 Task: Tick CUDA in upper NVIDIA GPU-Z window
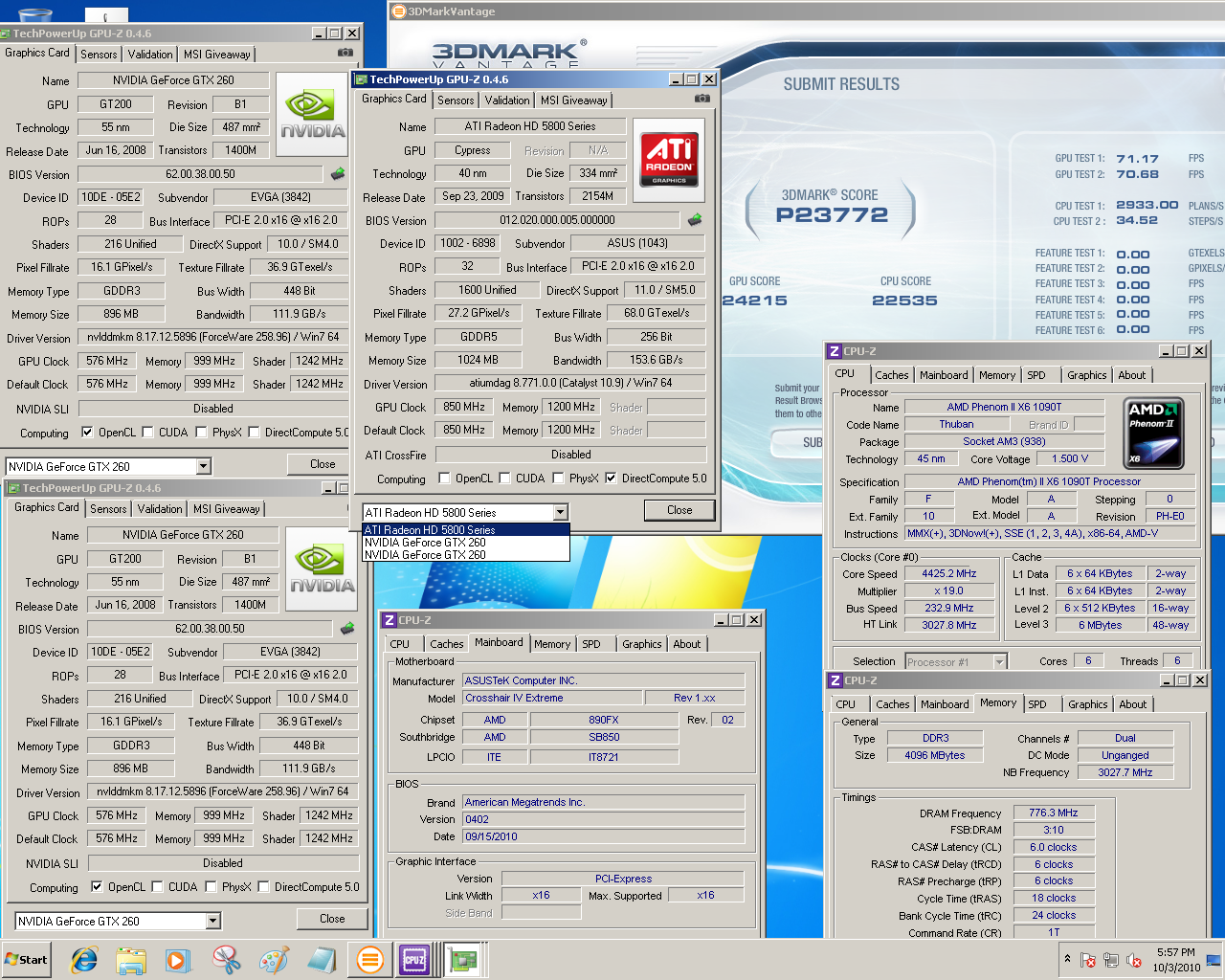pyautogui.click(x=147, y=433)
